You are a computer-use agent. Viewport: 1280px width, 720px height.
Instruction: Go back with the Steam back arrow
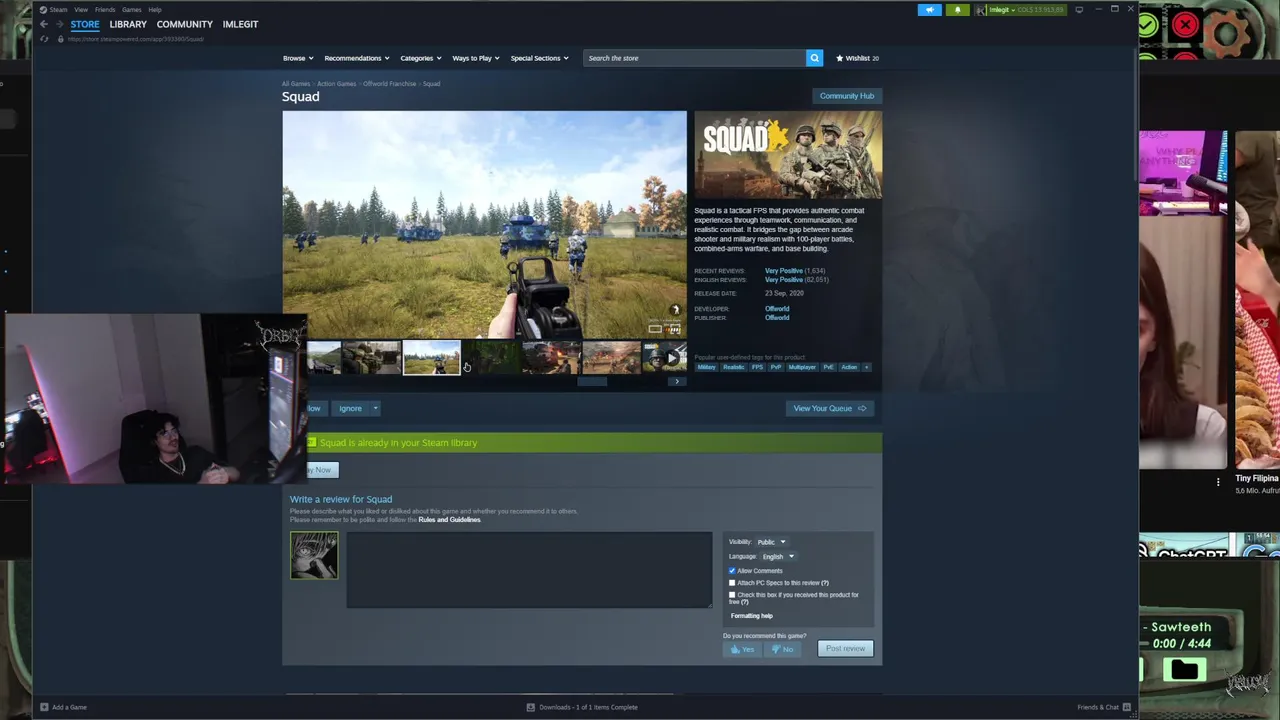[44, 24]
